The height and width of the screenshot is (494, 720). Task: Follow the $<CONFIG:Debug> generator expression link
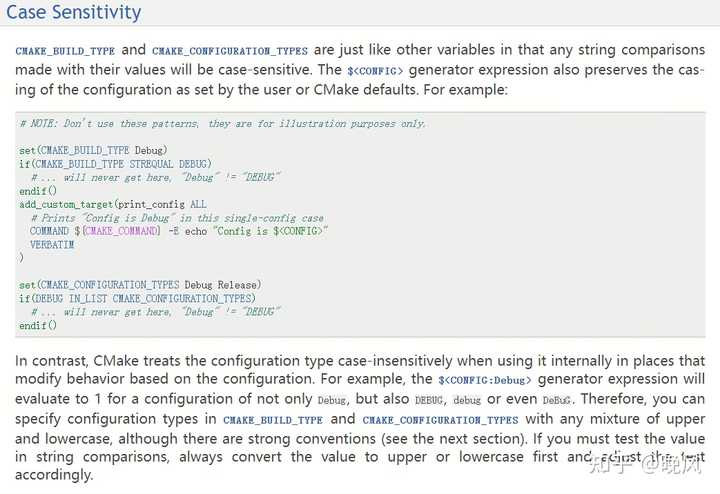[x=484, y=381]
